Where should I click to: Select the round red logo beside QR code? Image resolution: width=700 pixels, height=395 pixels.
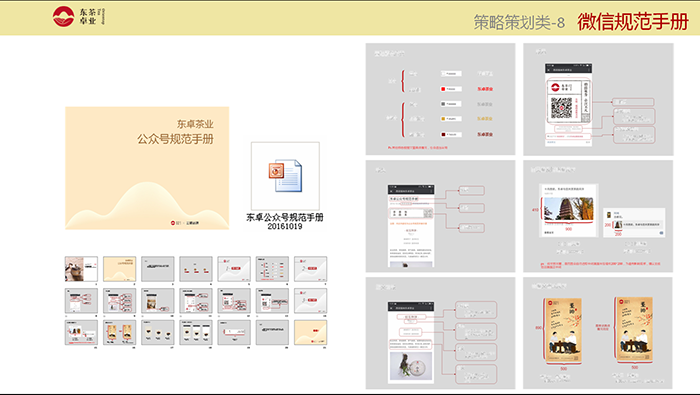(x=555, y=87)
